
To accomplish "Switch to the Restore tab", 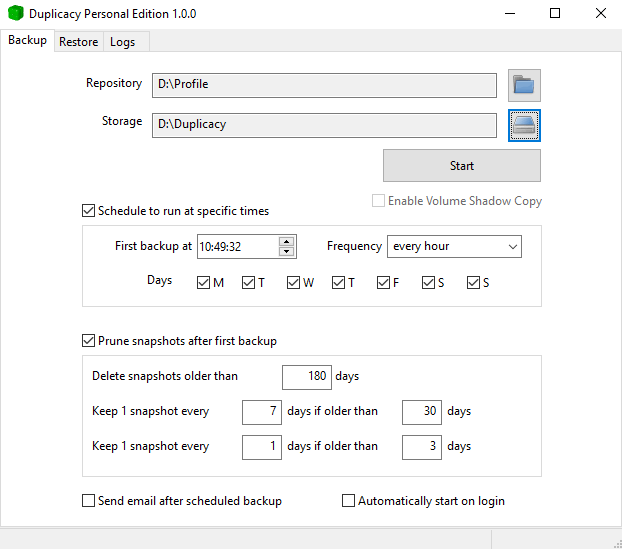I will 78,42.
